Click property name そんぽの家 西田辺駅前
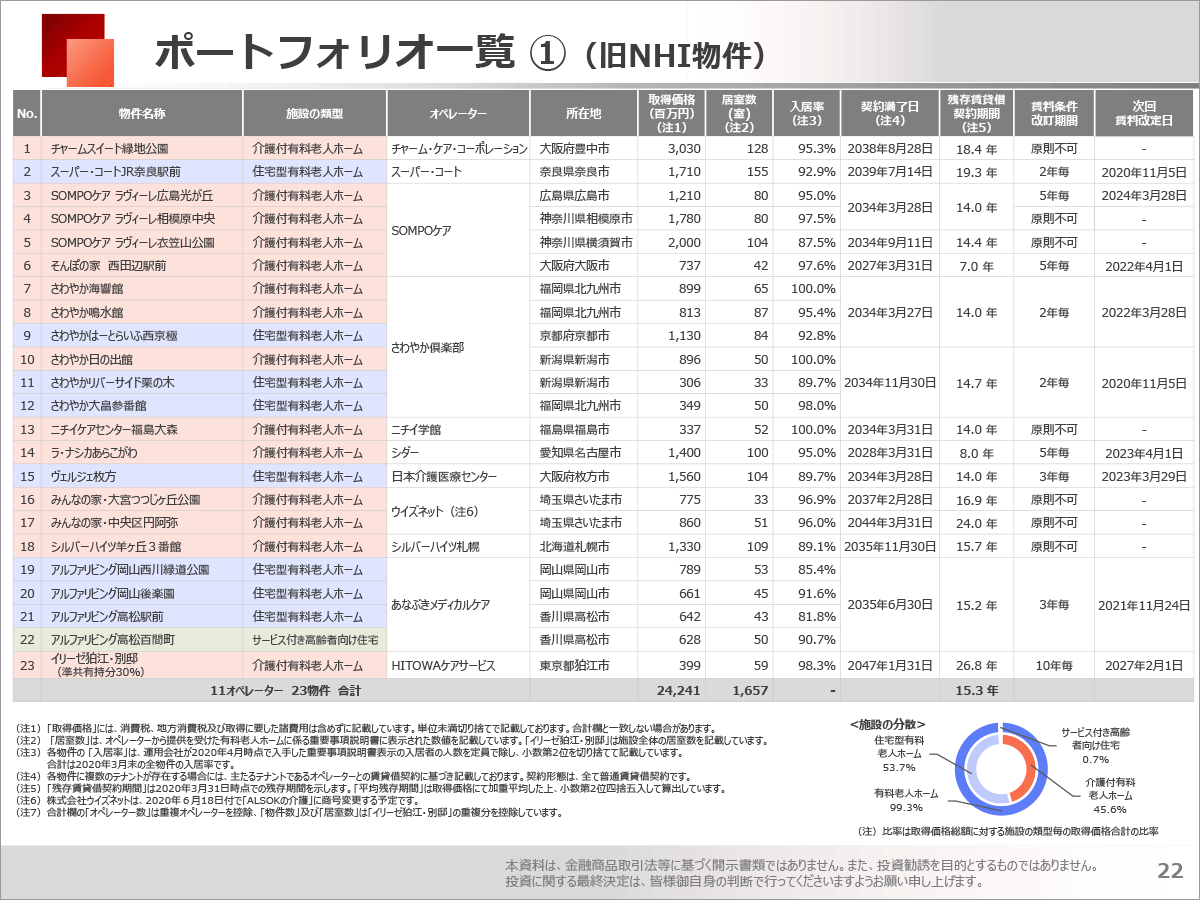Viewport: 1200px width, 900px height. [x=108, y=266]
